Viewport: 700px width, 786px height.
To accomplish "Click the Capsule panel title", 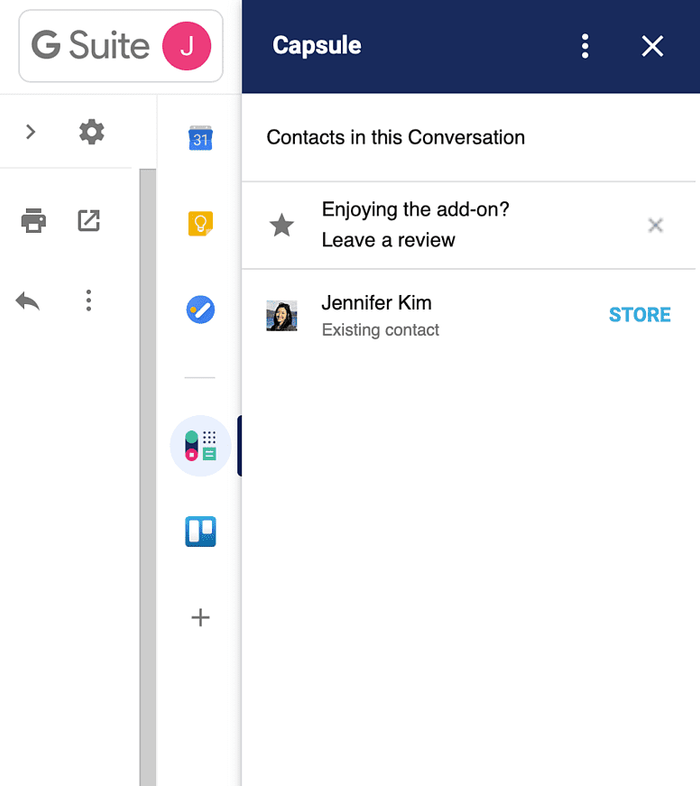I will tap(317, 46).
